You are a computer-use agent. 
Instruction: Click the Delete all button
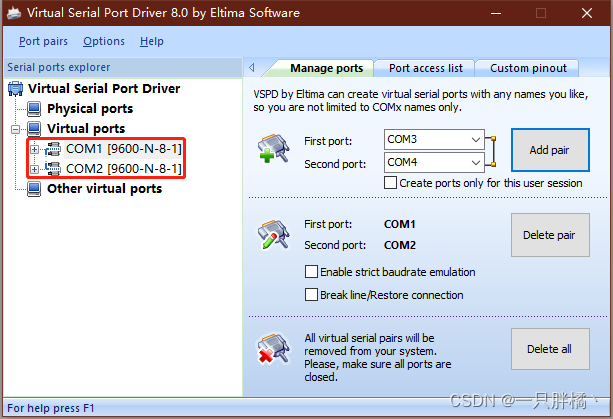550,349
